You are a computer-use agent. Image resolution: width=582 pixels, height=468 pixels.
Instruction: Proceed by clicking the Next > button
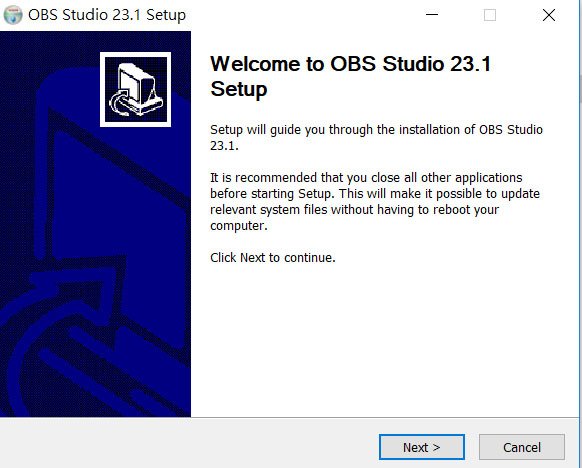422,447
